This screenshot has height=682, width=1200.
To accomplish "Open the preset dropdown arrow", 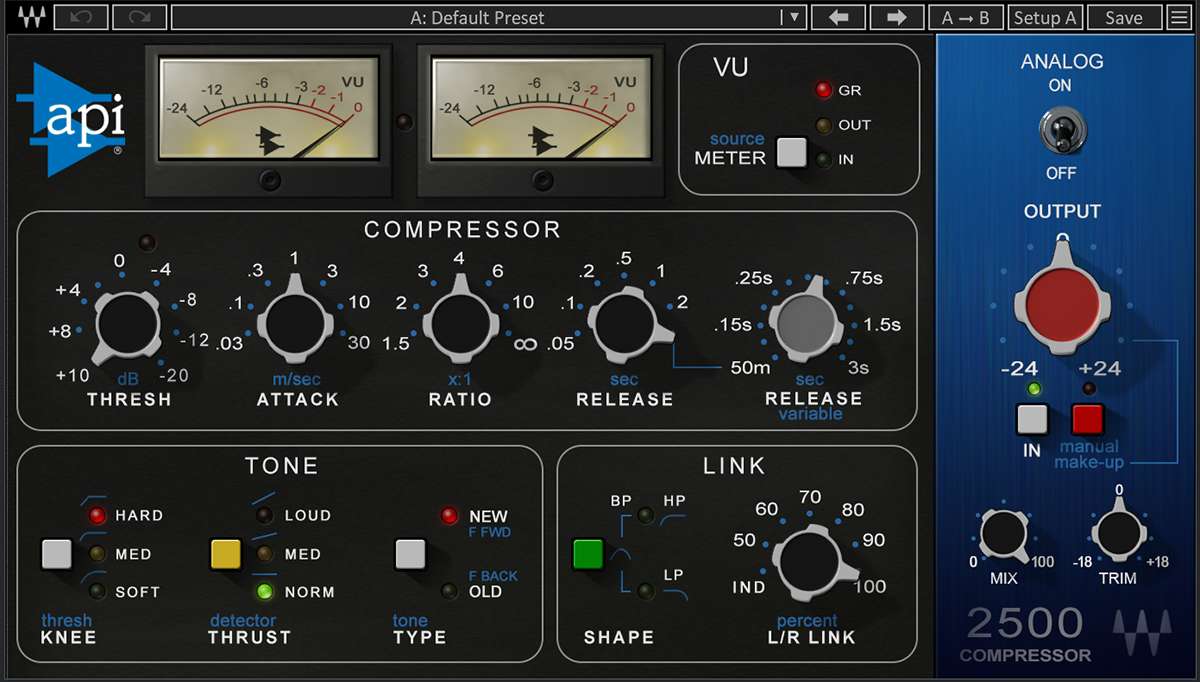I will [x=793, y=17].
